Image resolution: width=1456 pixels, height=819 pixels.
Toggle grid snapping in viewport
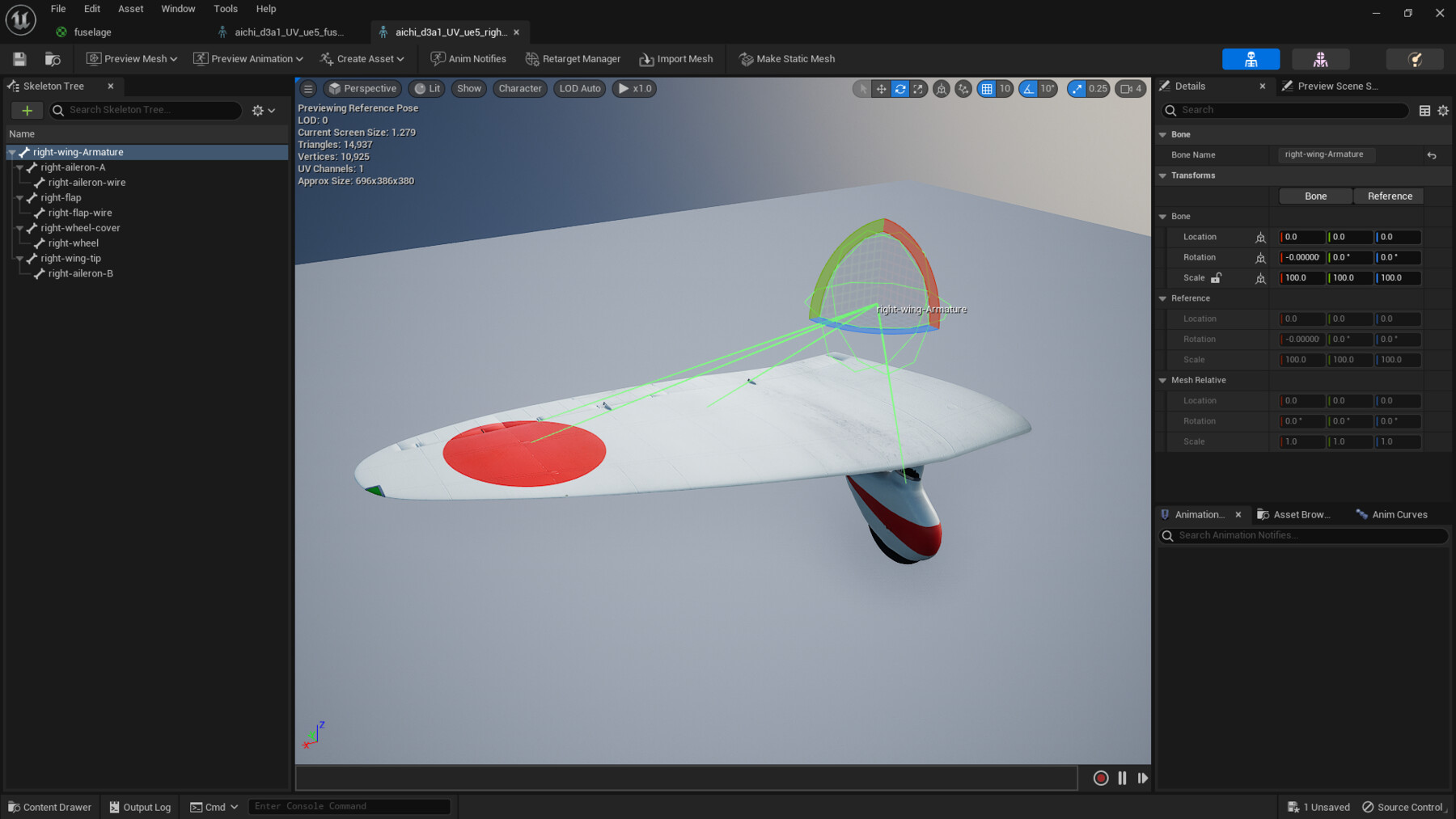click(x=987, y=89)
